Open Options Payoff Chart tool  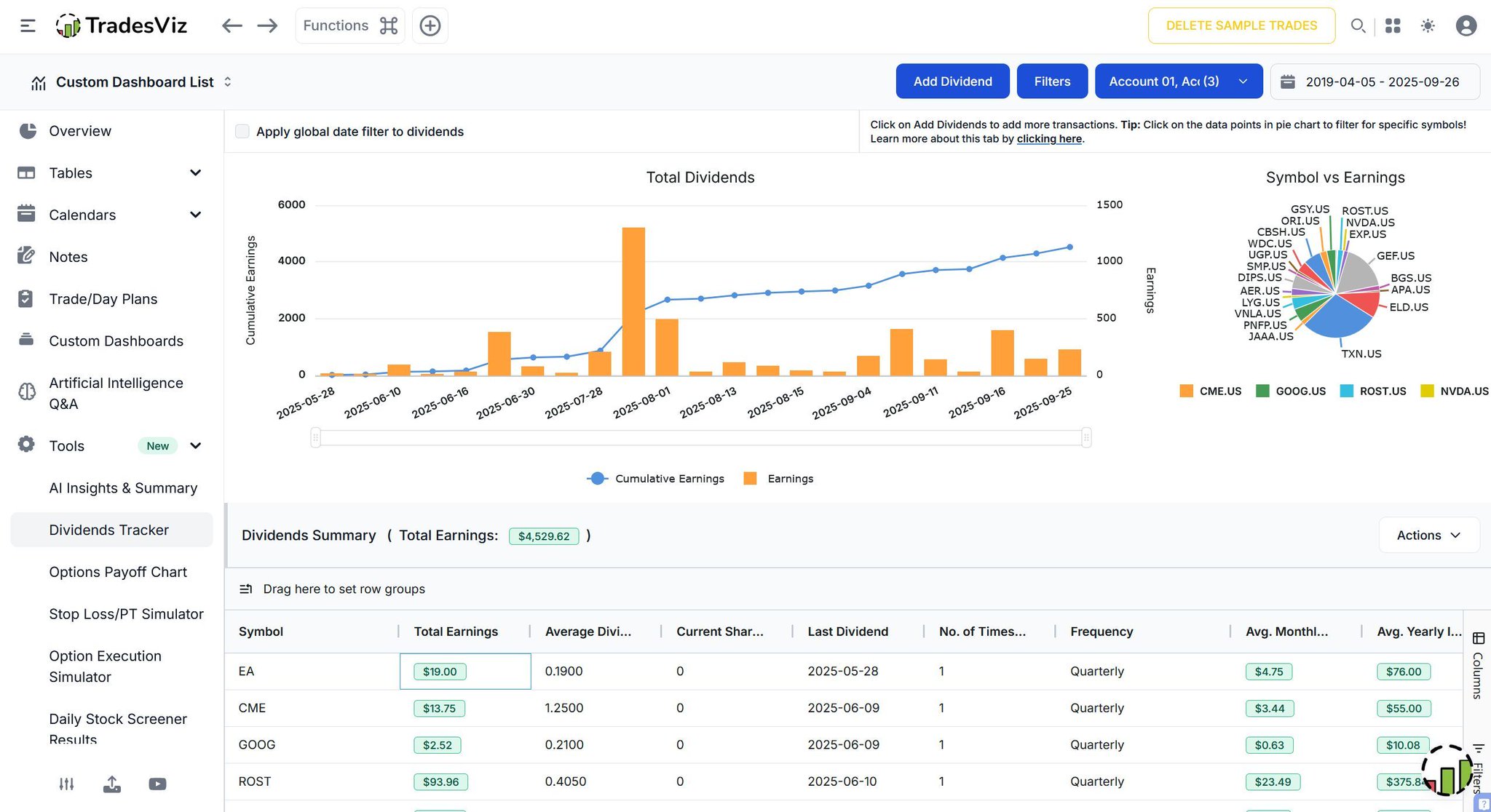coord(118,573)
